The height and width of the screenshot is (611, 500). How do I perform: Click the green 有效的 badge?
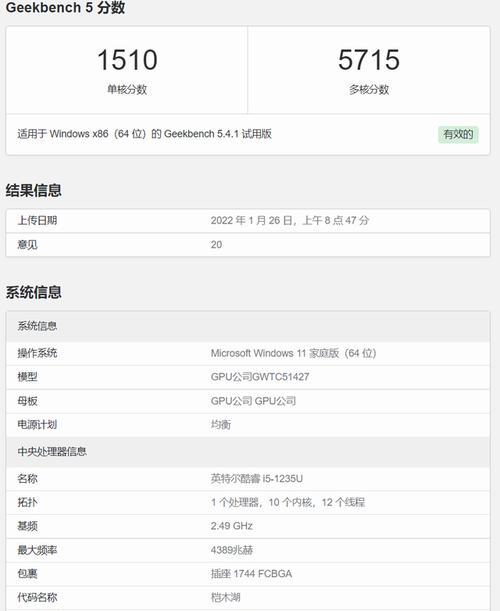(x=458, y=134)
